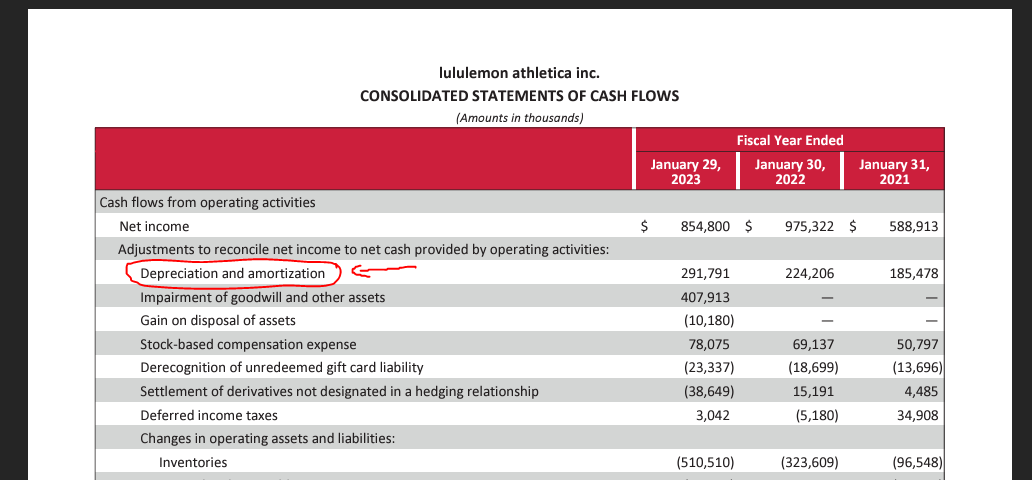
Task: Select the January 31, 2021 column header
Action: (894, 171)
